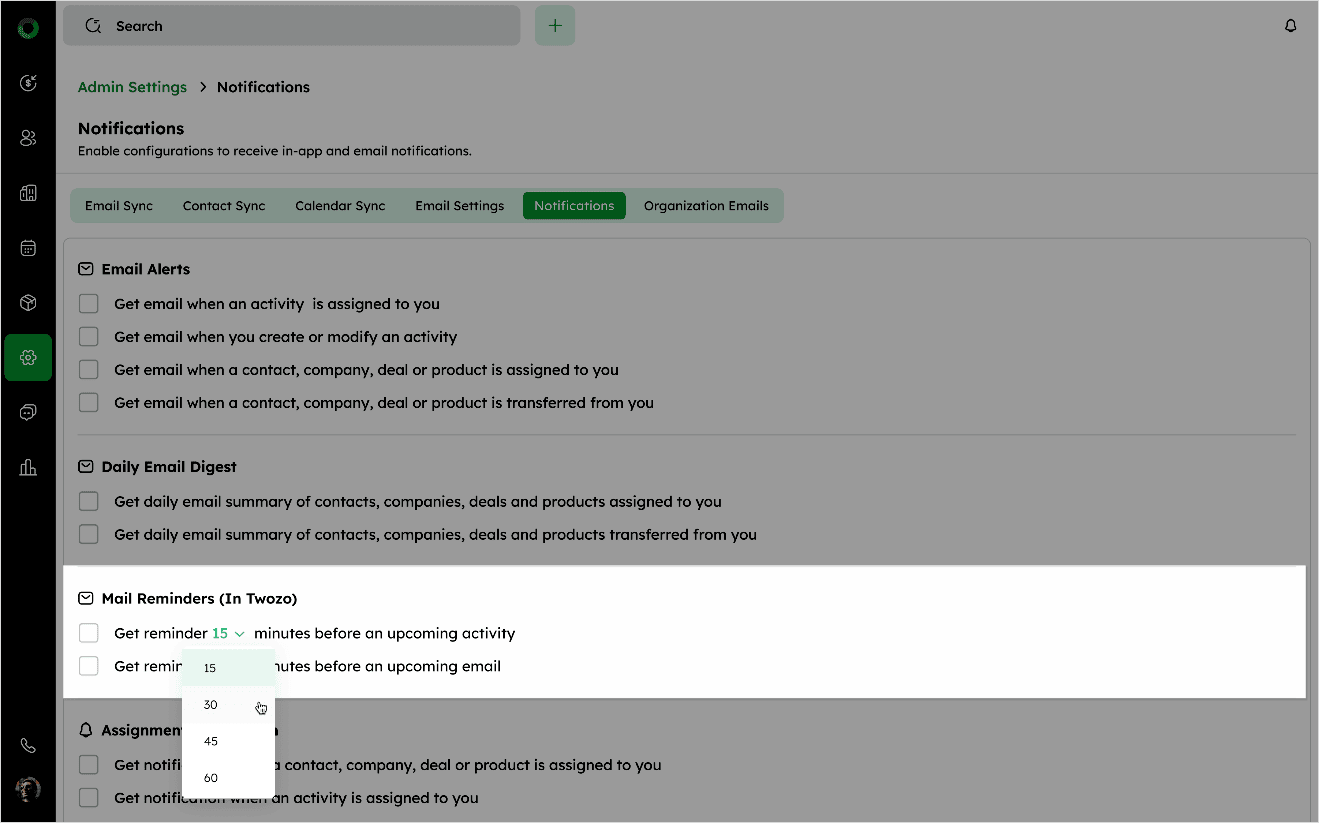Enable reminder before an upcoming activity checkbox
Image resolution: width=1319 pixels, height=823 pixels.
89,633
